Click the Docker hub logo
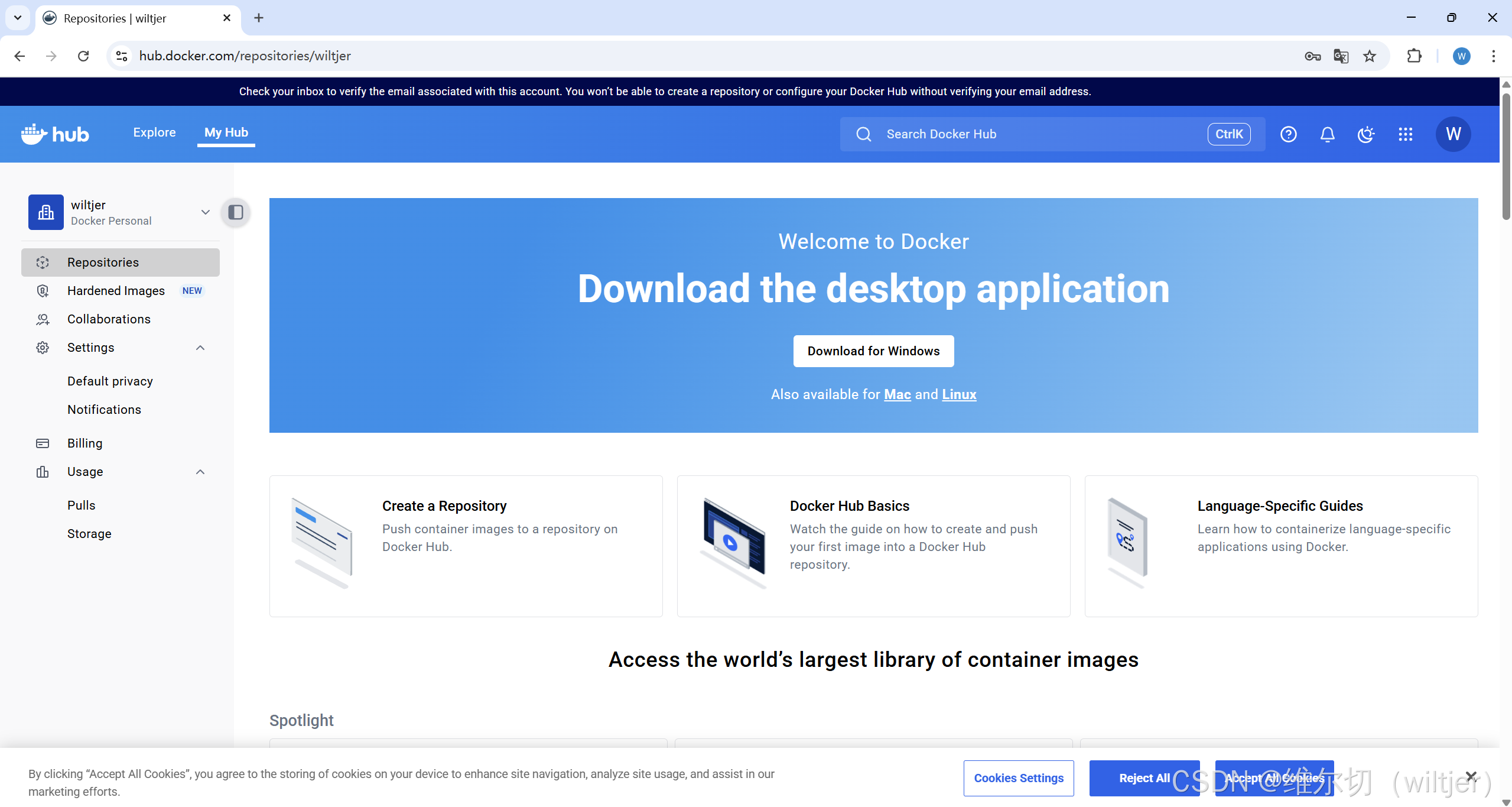Viewport: 1512px width, 807px height. 55,134
